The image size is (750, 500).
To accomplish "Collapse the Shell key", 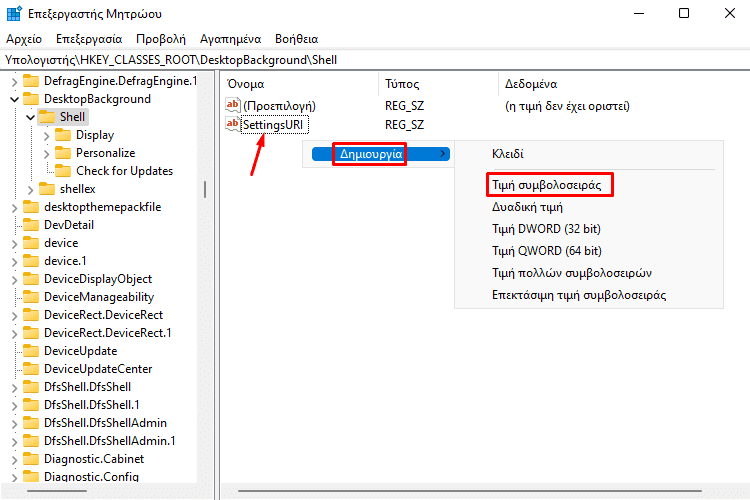I will click(x=31, y=117).
